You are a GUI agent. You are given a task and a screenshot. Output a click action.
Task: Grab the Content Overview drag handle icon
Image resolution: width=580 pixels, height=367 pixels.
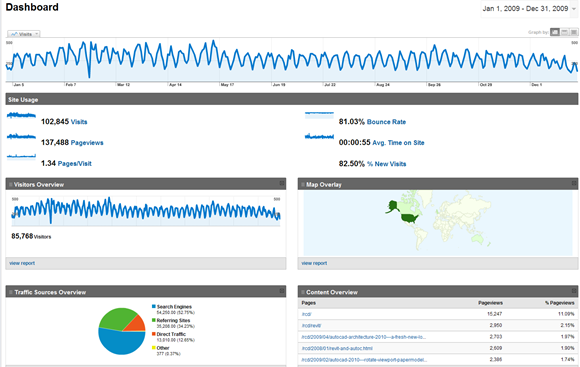pos(303,292)
